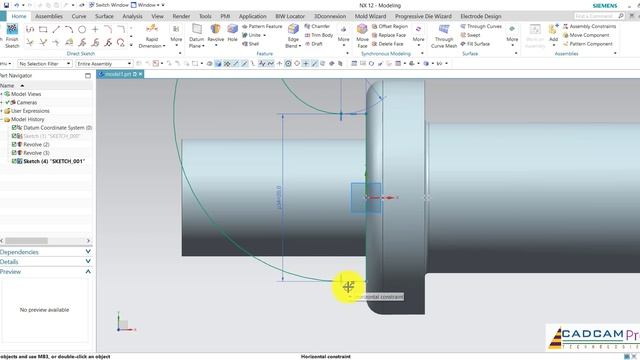
Task: Click the Revolve feature icon
Action: click(216, 29)
